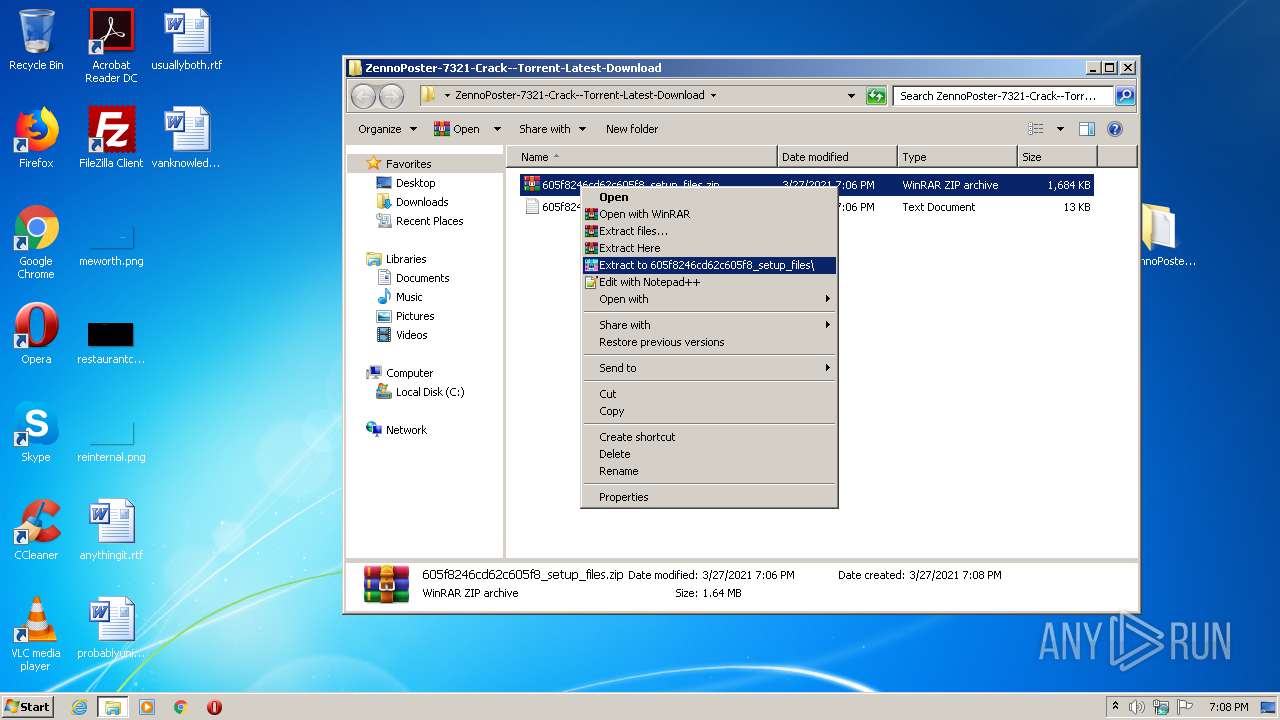This screenshot has width=1280, height=720.
Task: Select meworth.png file on desktop
Action: [x=111, y=243]
